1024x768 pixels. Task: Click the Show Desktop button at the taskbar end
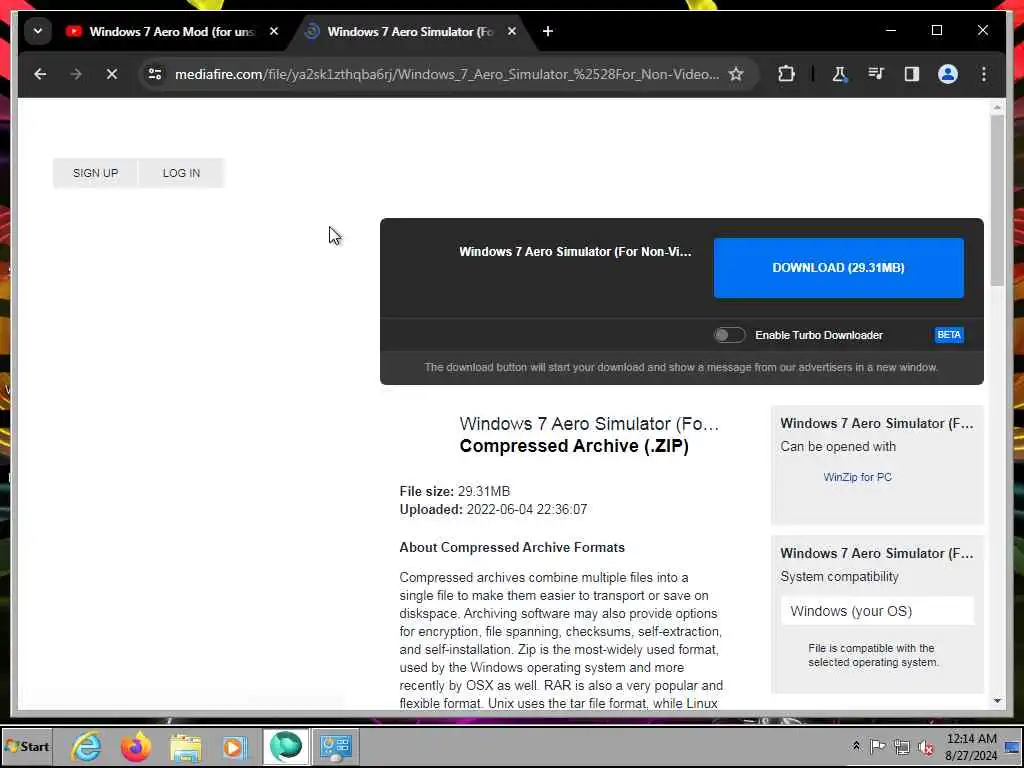(x=1014, y=746)
